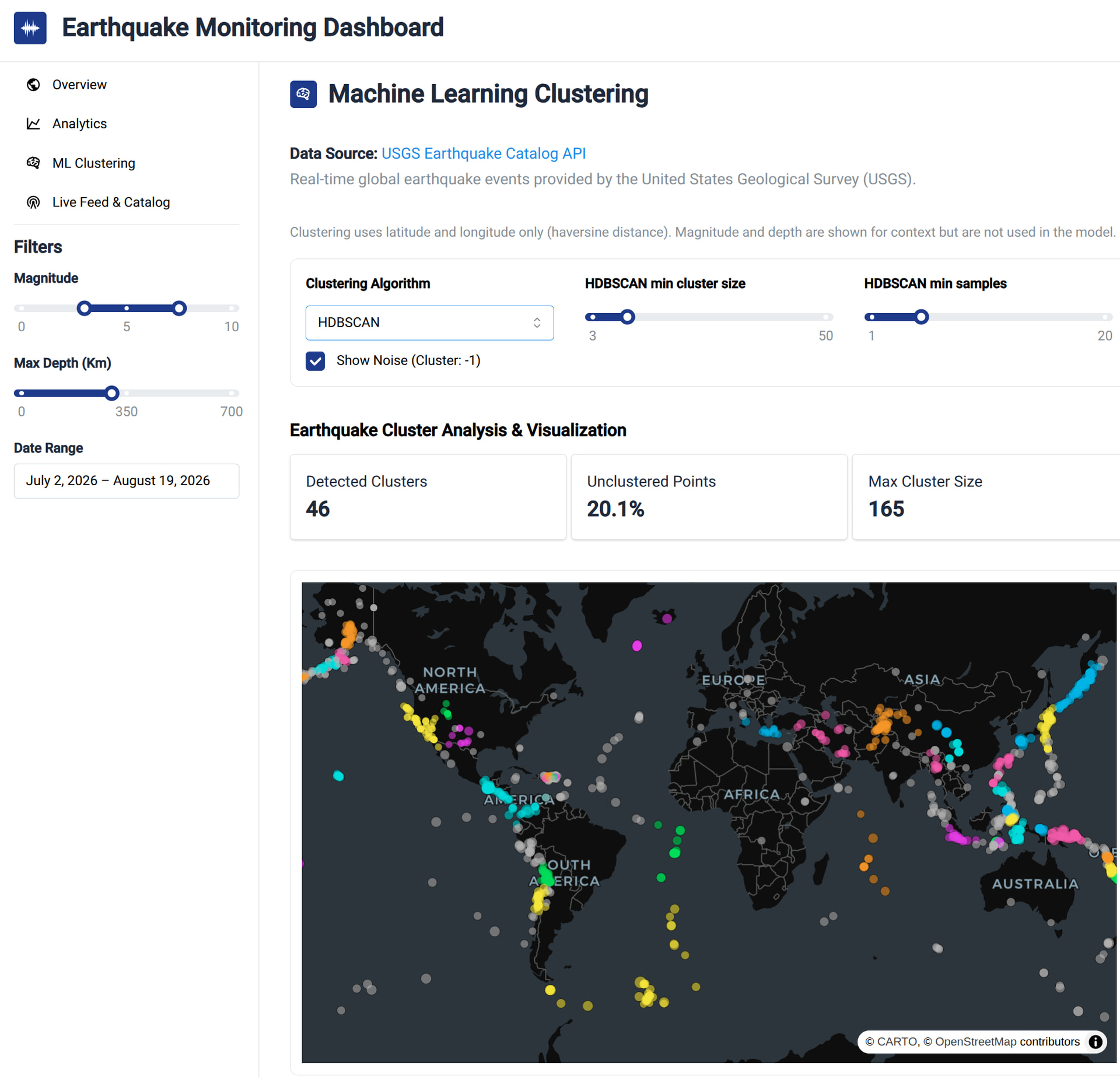This screenshot has height=1077, width=1120.
Task: Click the map attribution info icon
Action: [x=1095, y=1041]
